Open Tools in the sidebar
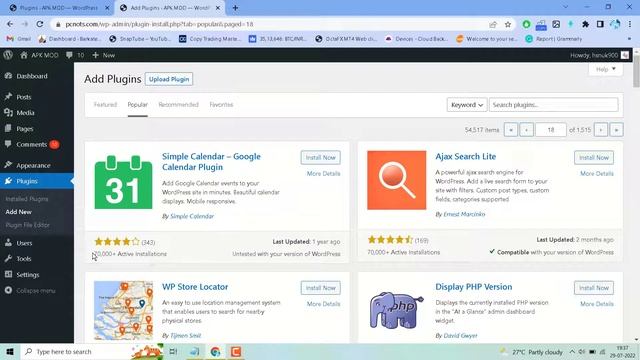 tap(24, 259)
